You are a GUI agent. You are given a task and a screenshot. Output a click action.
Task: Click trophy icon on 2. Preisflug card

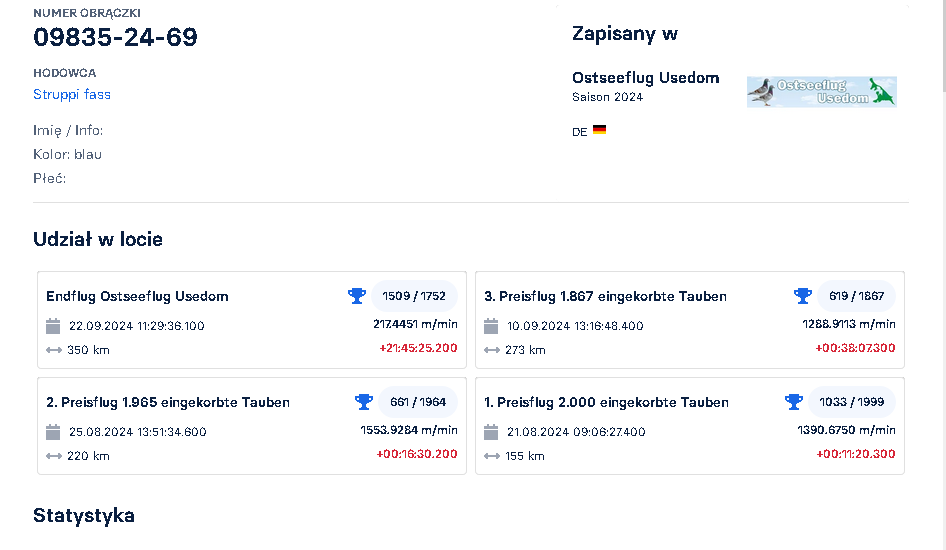click(364, 402)
